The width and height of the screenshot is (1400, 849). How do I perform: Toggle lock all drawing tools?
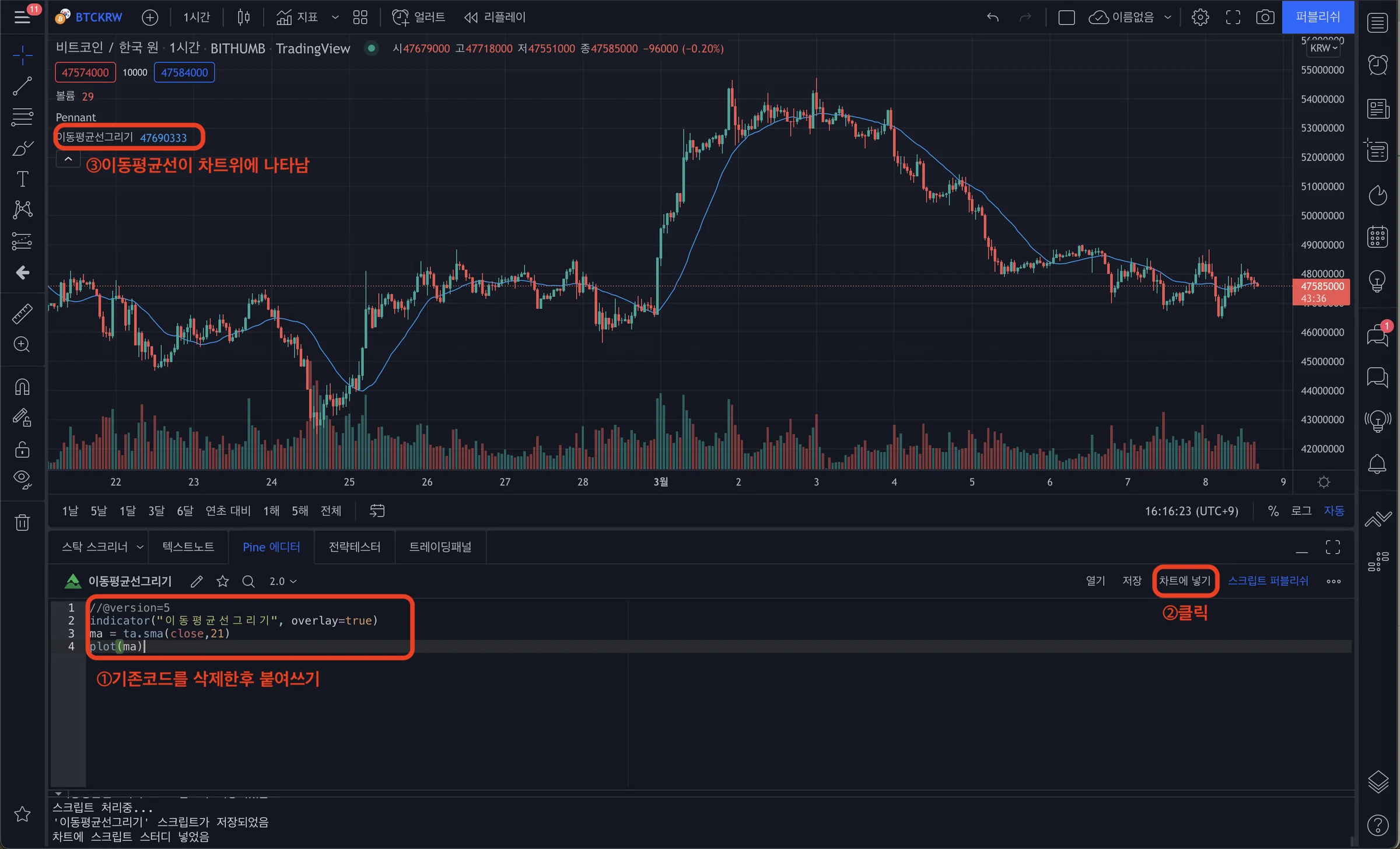[22, 449]
